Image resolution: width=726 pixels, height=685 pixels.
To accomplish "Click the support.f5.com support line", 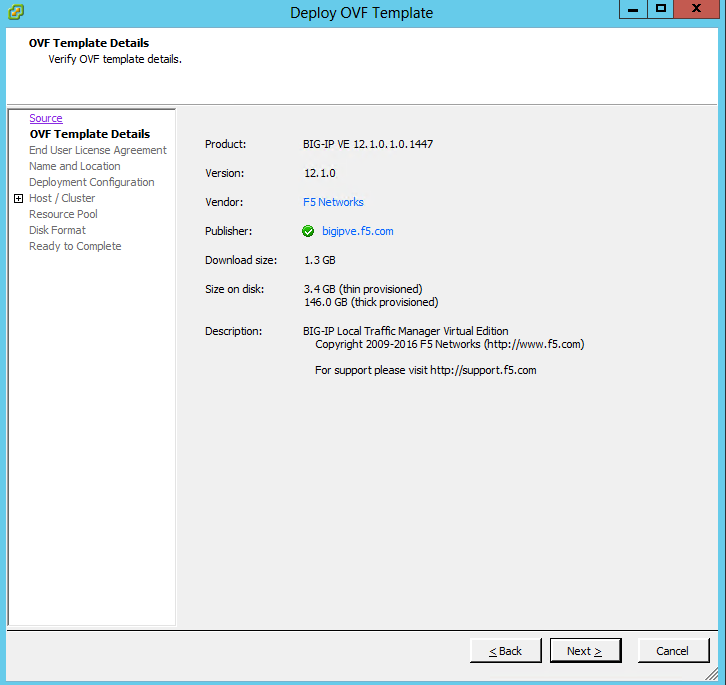I will point(426,370).
